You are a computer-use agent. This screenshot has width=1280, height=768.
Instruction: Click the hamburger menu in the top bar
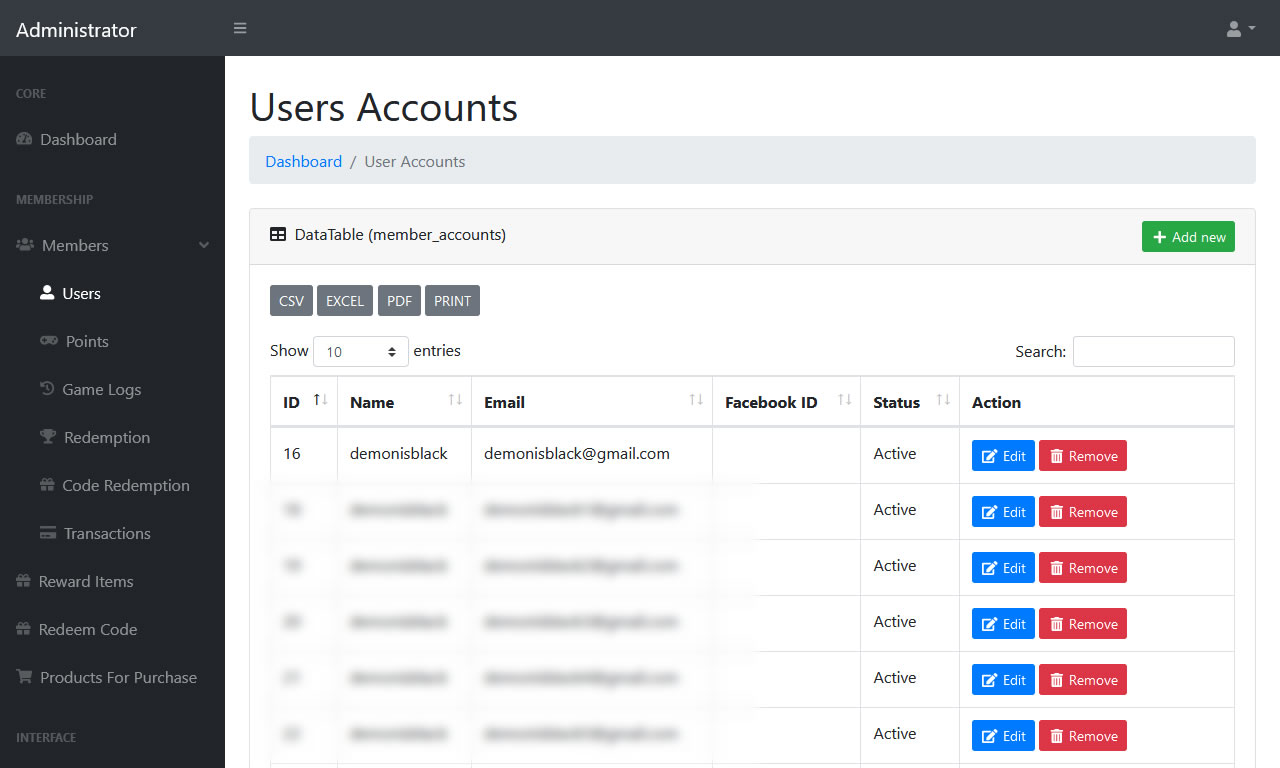click(240, 28)
